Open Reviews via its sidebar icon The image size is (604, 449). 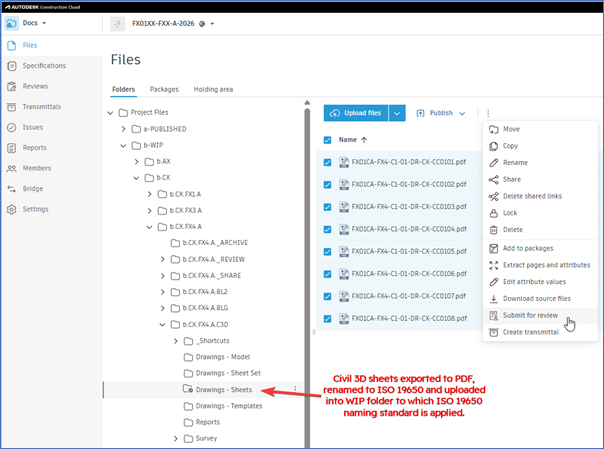[x=12, y=86]
